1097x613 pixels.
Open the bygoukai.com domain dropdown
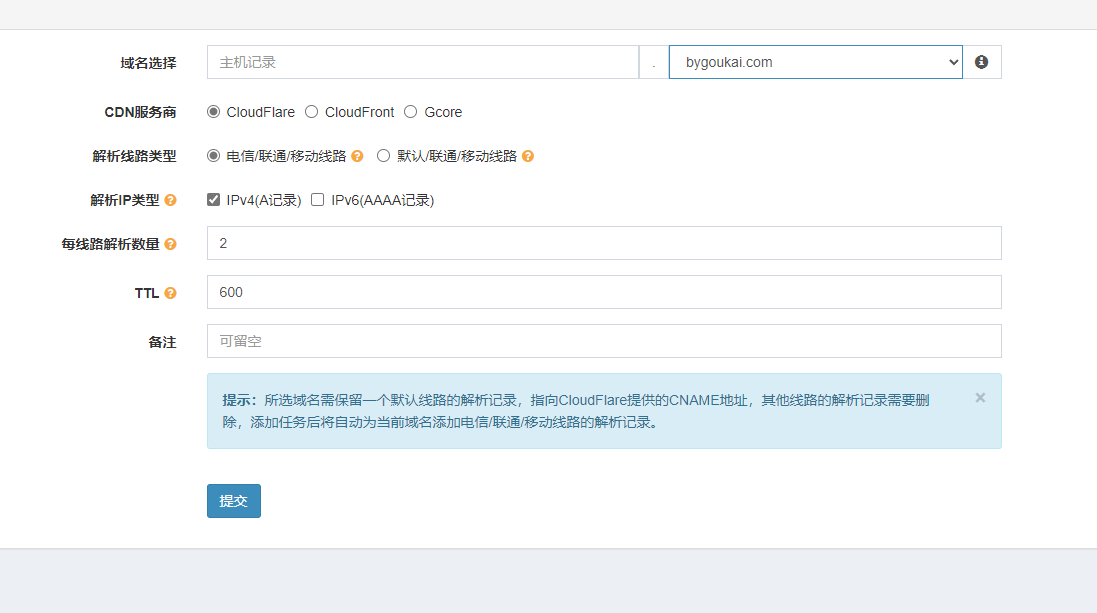pyautogui.click(x=816, y=62)
